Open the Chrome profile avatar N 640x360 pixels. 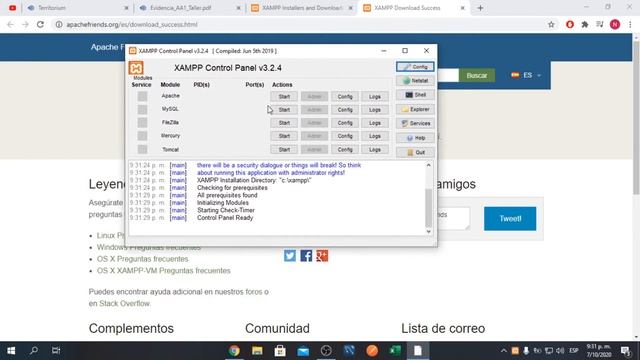coord(615,24)
